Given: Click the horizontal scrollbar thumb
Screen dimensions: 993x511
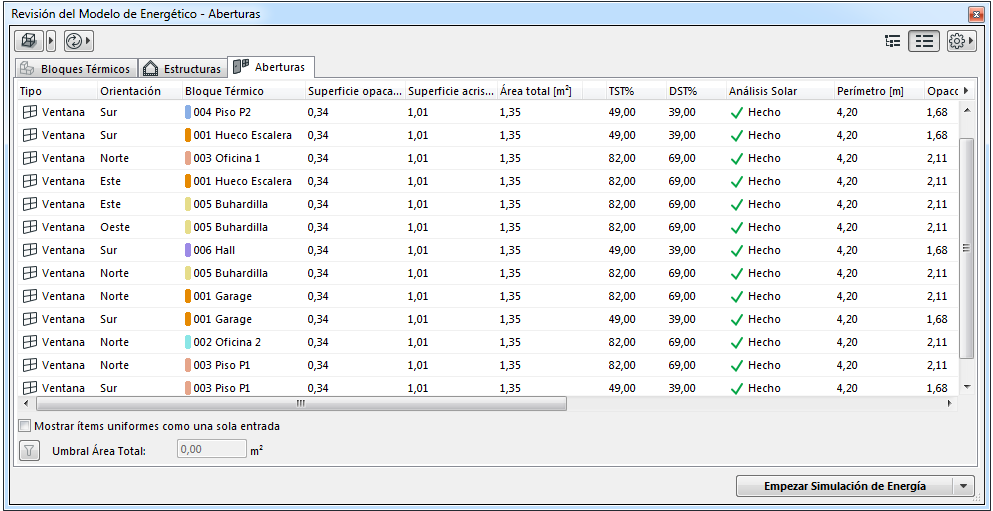Looking at the screenshot, I should (x=301, y=403).
